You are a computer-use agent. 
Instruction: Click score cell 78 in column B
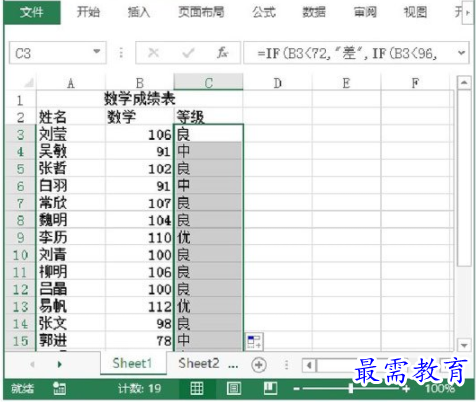tap(140, 341)
